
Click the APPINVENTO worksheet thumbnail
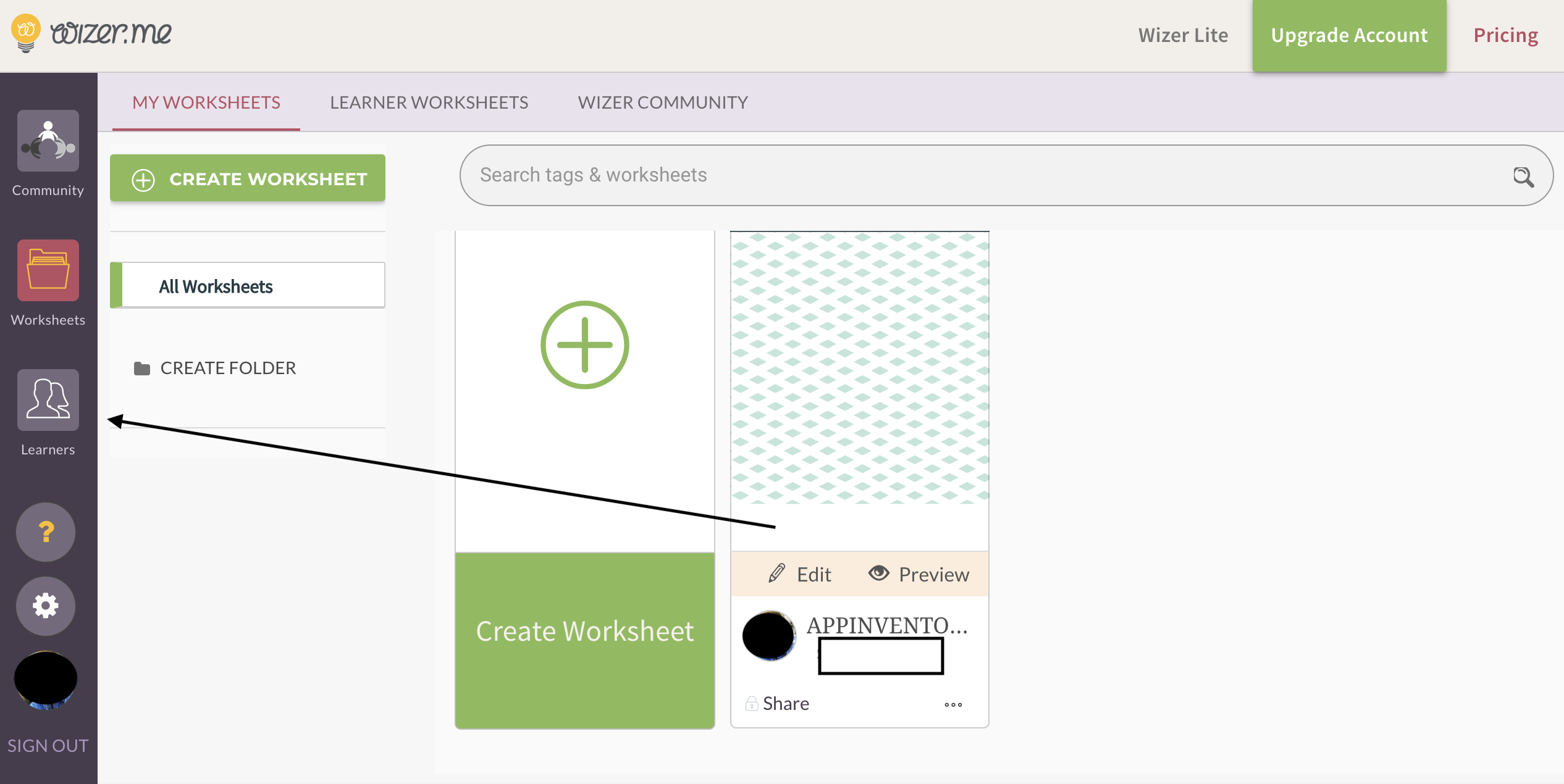click(857, 390)
